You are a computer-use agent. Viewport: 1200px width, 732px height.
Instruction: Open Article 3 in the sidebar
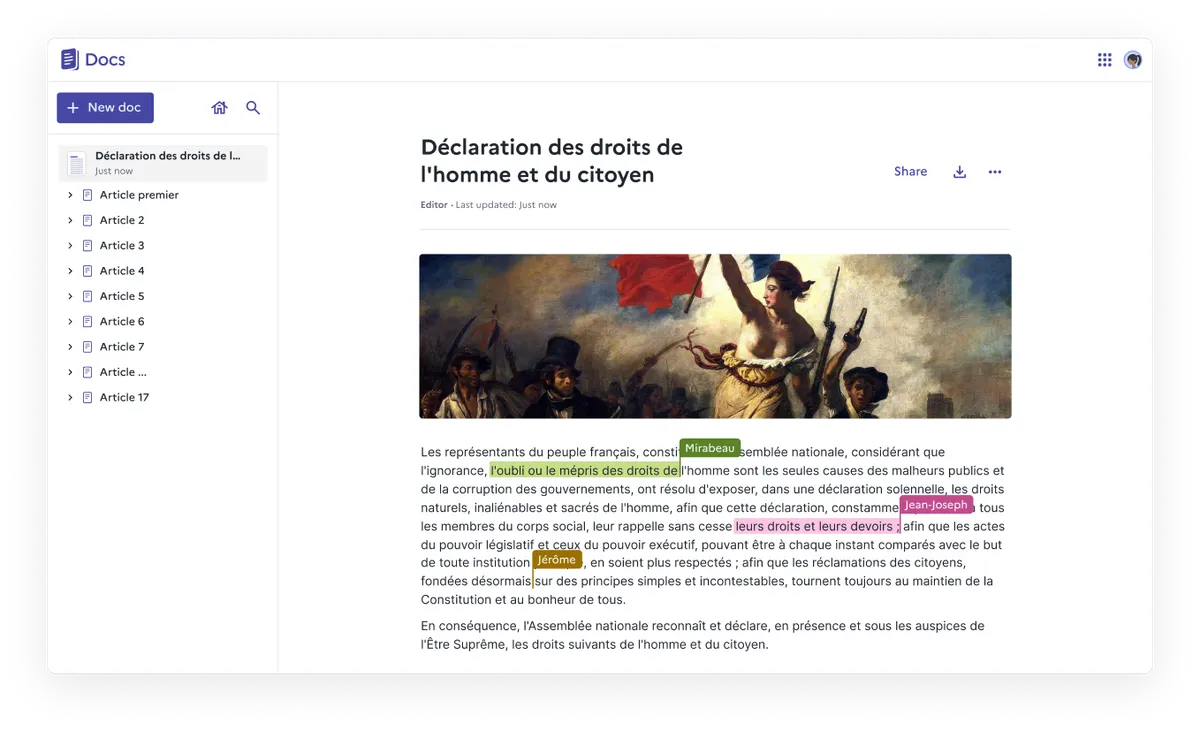[122, 246]
